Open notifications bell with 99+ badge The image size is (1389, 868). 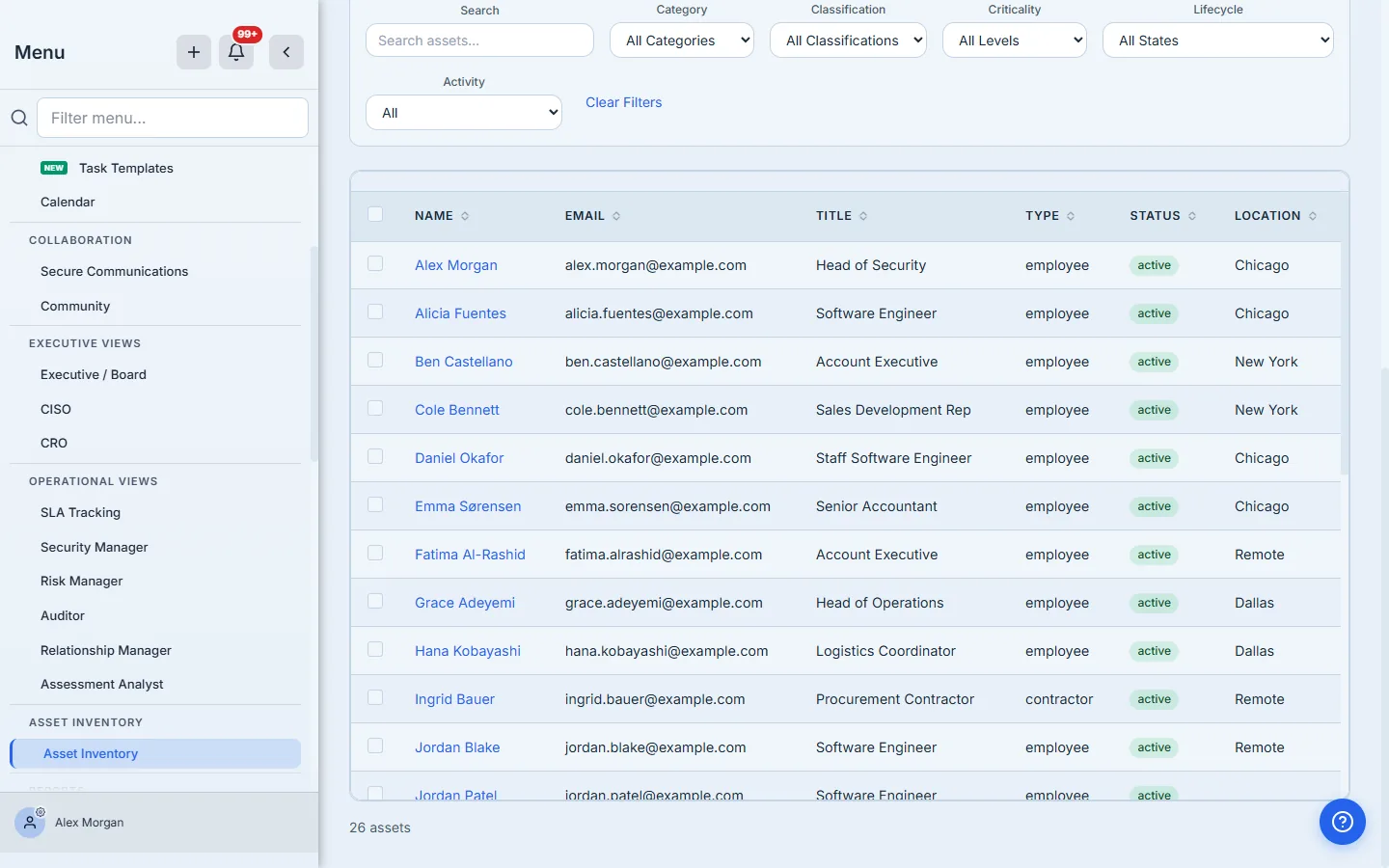[x=236, y=52]
